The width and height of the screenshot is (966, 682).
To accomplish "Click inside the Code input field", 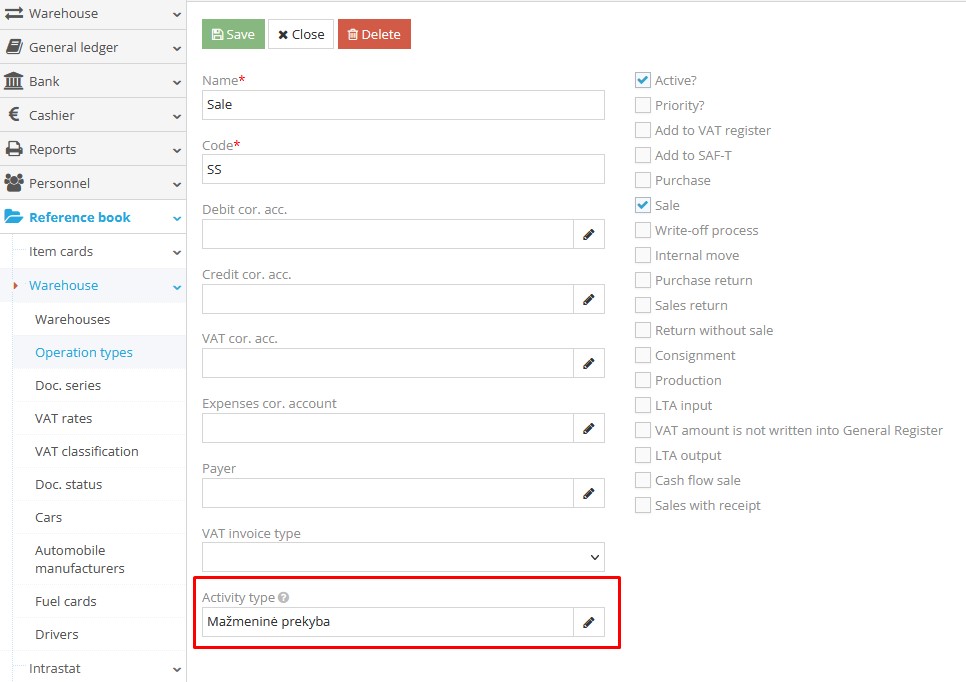I will pyautogui.click(x=402, y=169).
